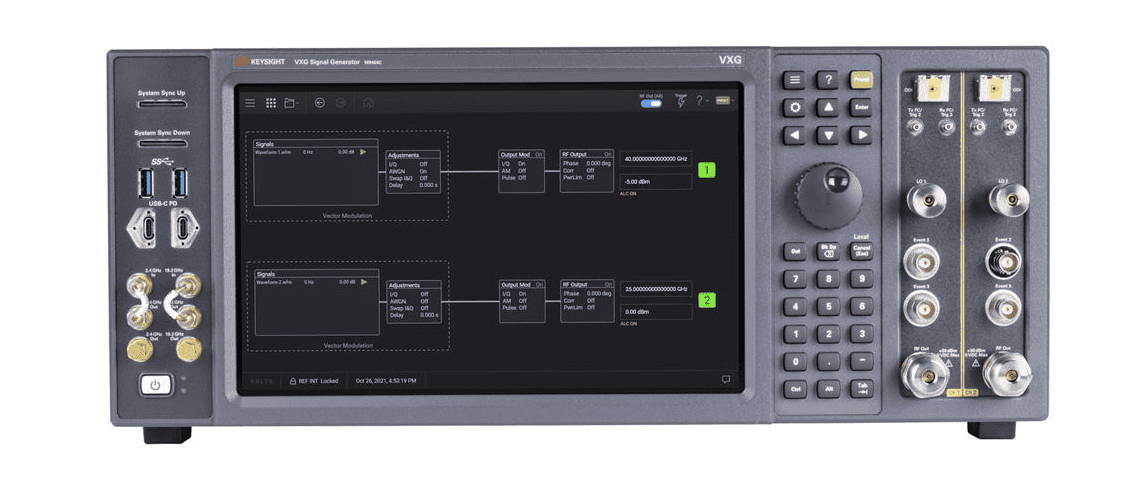Click the back navigation arrow
1140x500 pixels.
320,102
